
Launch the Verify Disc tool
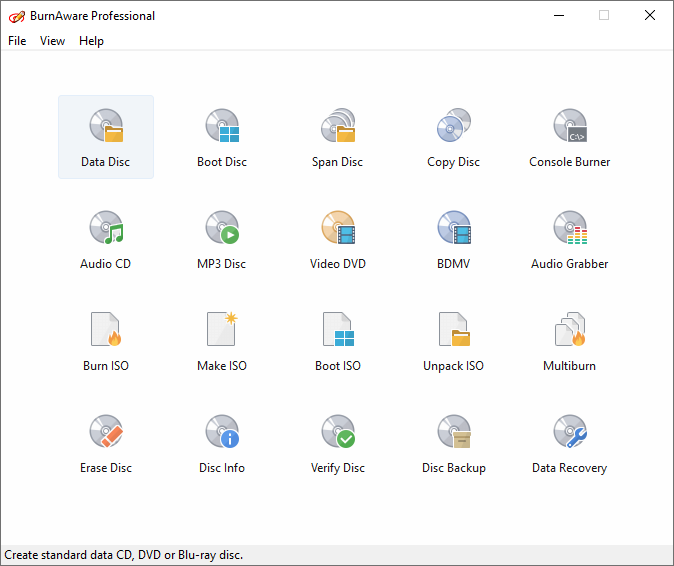pyautogui.click(x=338, y=443)
